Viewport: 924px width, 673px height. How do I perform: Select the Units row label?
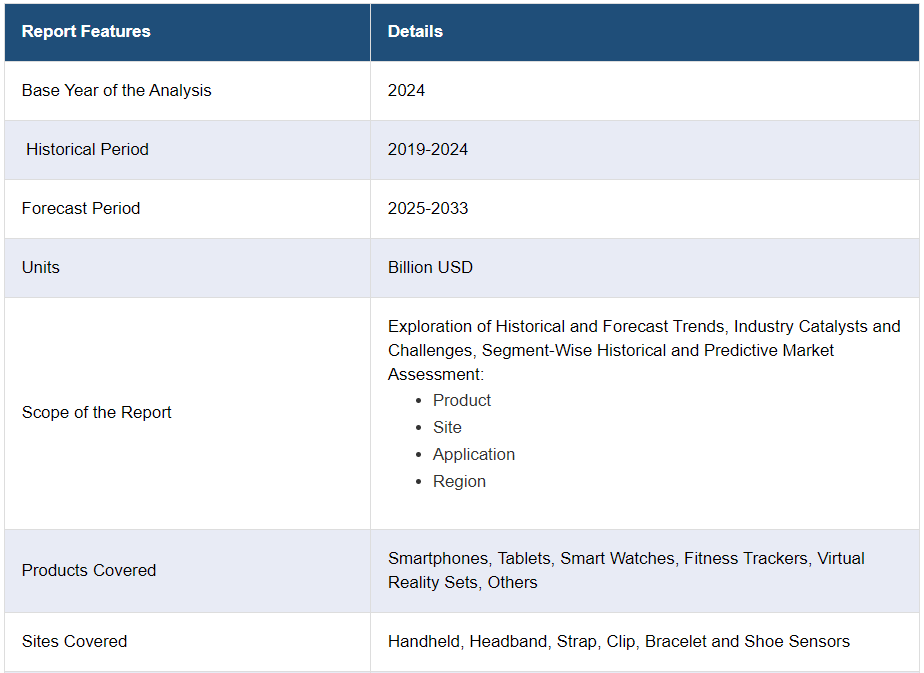pos(41,268)
